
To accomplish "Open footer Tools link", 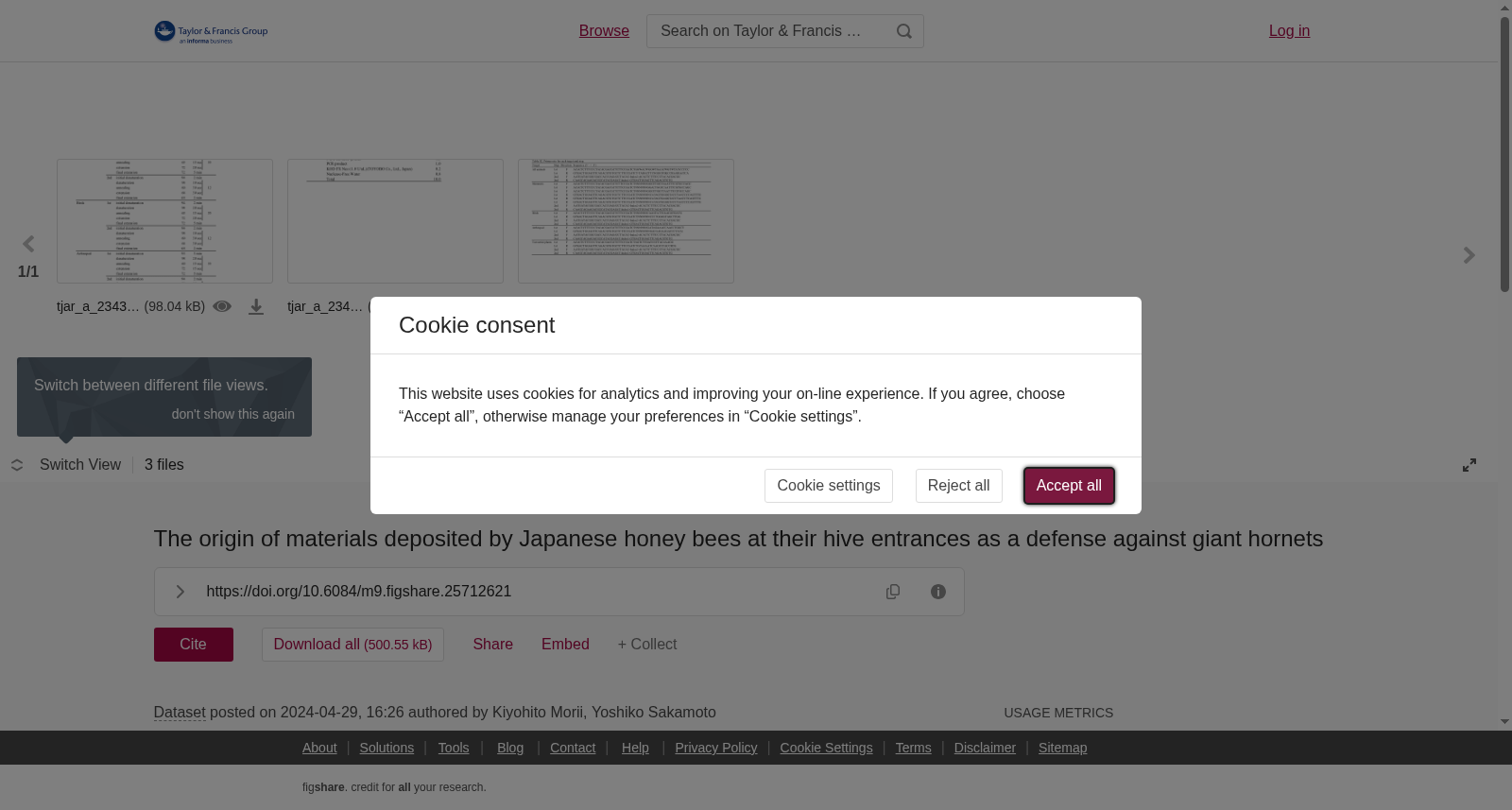I will (454, 748).
